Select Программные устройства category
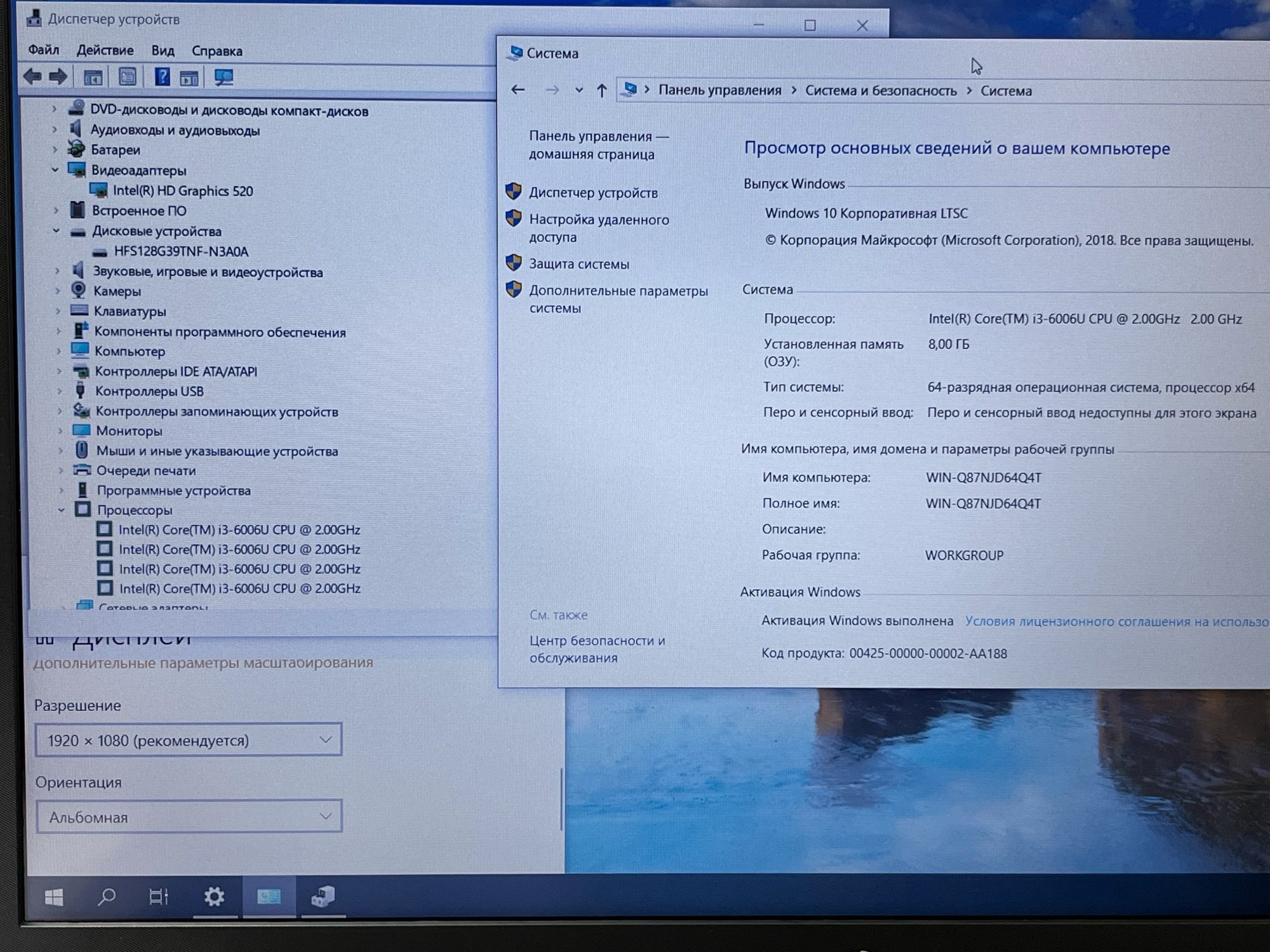Image resolution: width=1270 pixels, height=952 pixels. tap(173, 490)
